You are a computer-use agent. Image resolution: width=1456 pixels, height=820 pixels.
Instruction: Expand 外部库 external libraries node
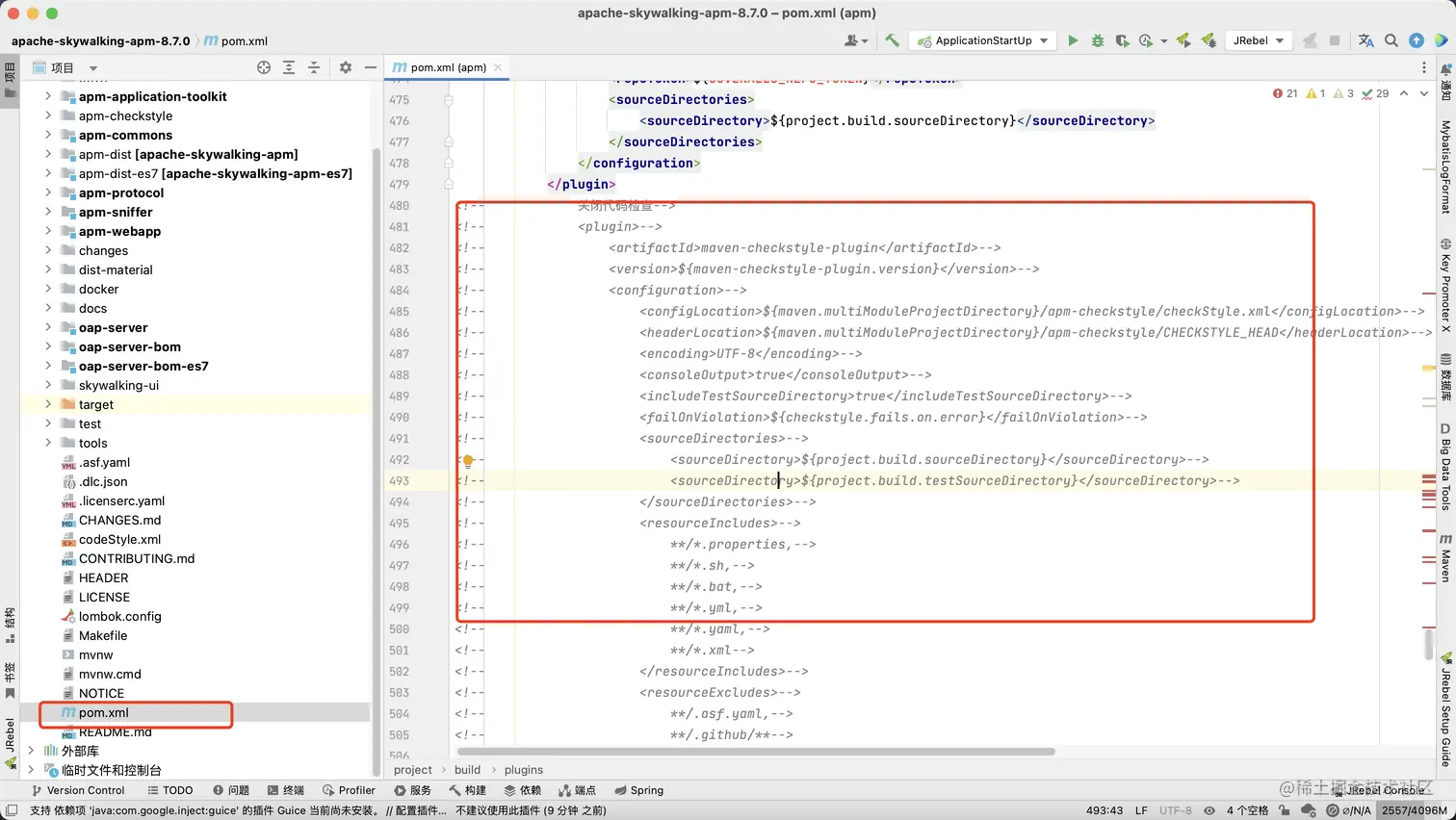tap(31, 751)
